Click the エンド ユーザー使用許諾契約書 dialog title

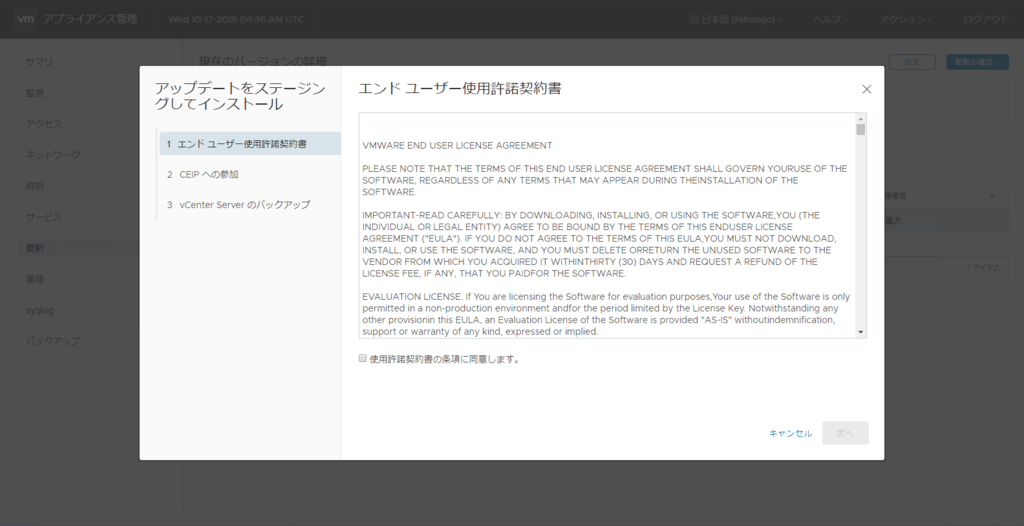point(460,89)
